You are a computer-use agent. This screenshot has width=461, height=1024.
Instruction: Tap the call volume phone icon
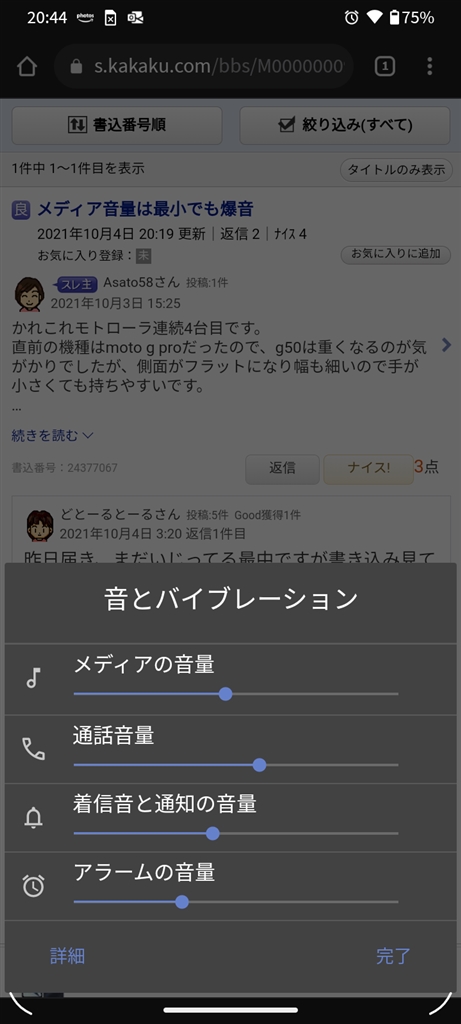(x=33, y=748)
